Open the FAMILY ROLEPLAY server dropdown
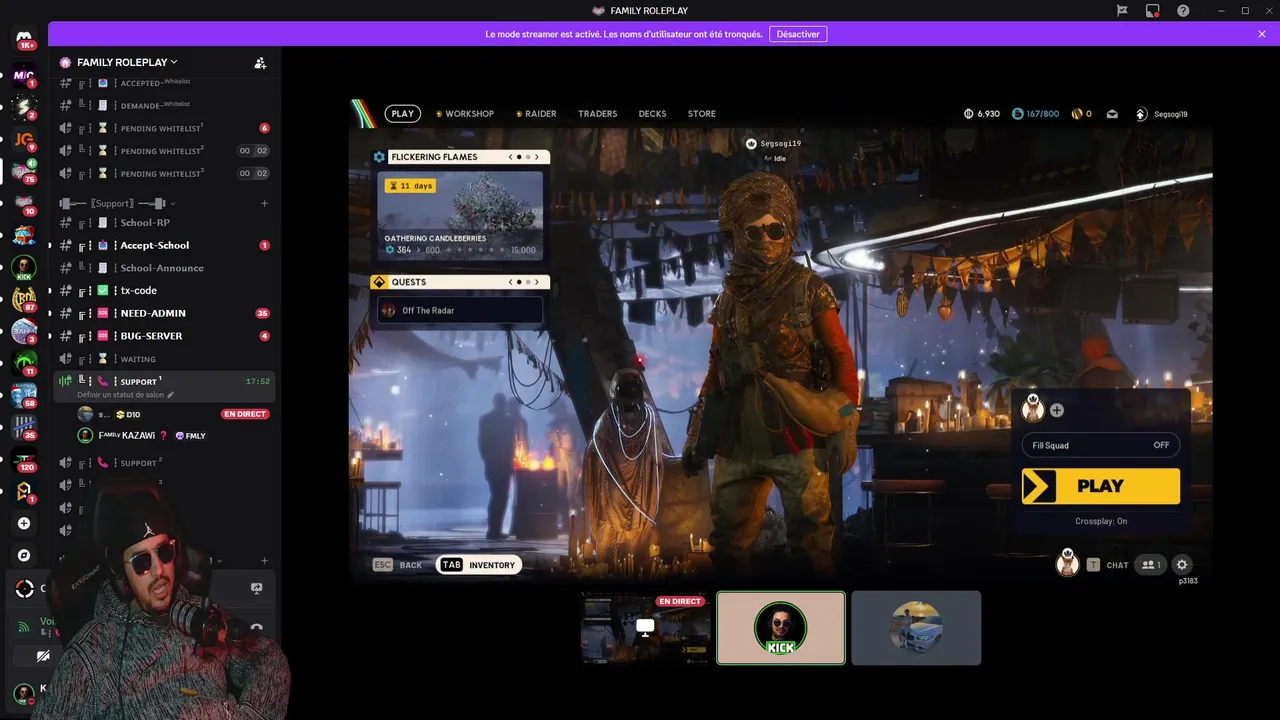 tap(126, 62)
